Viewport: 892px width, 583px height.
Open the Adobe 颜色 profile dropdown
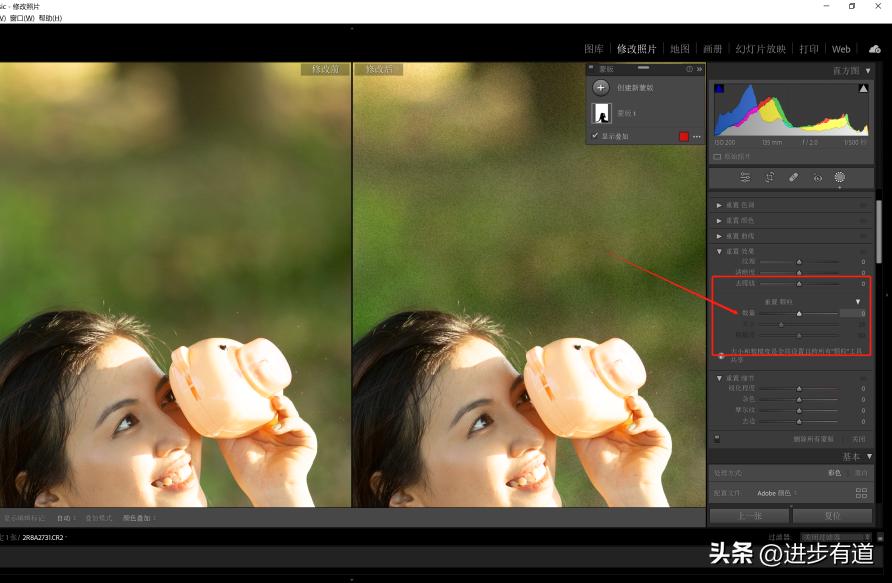(x=776, y=493)
